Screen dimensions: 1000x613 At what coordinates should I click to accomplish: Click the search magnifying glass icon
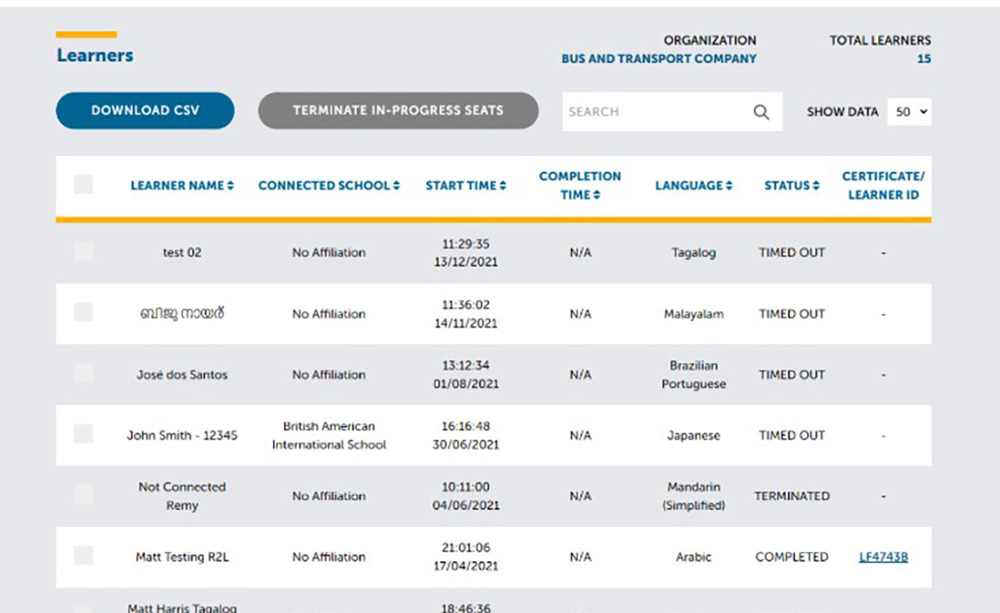(761, 112)
